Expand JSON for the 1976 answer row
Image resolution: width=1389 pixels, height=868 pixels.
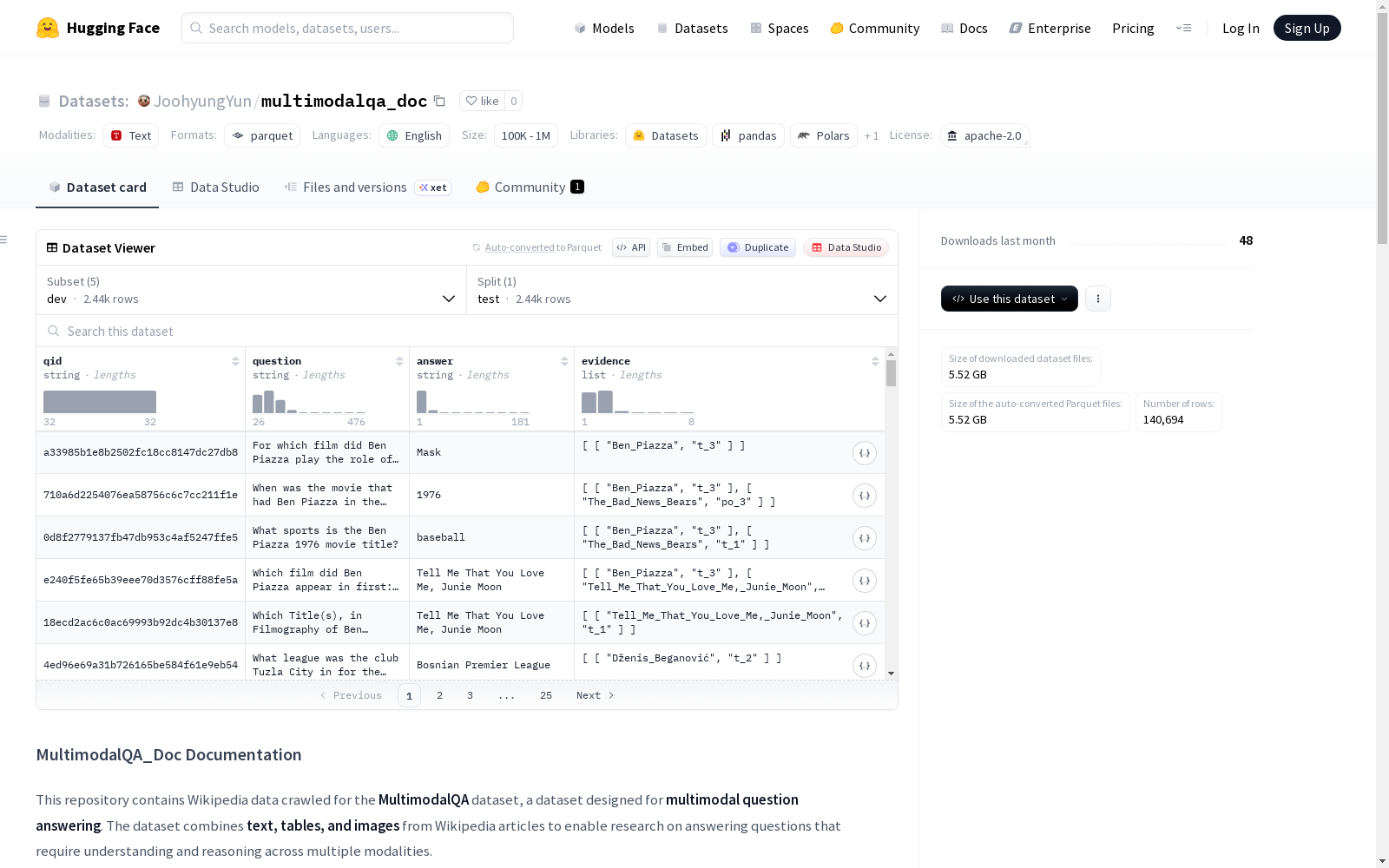pyautogui.click(x=865, y=496)
